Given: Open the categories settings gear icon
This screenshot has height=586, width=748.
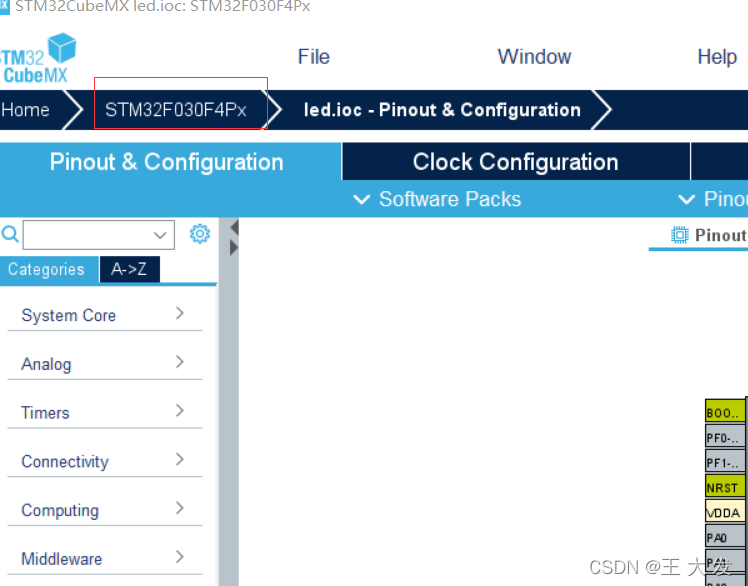Looking at the screenshot, I should (x=199, y=234).
